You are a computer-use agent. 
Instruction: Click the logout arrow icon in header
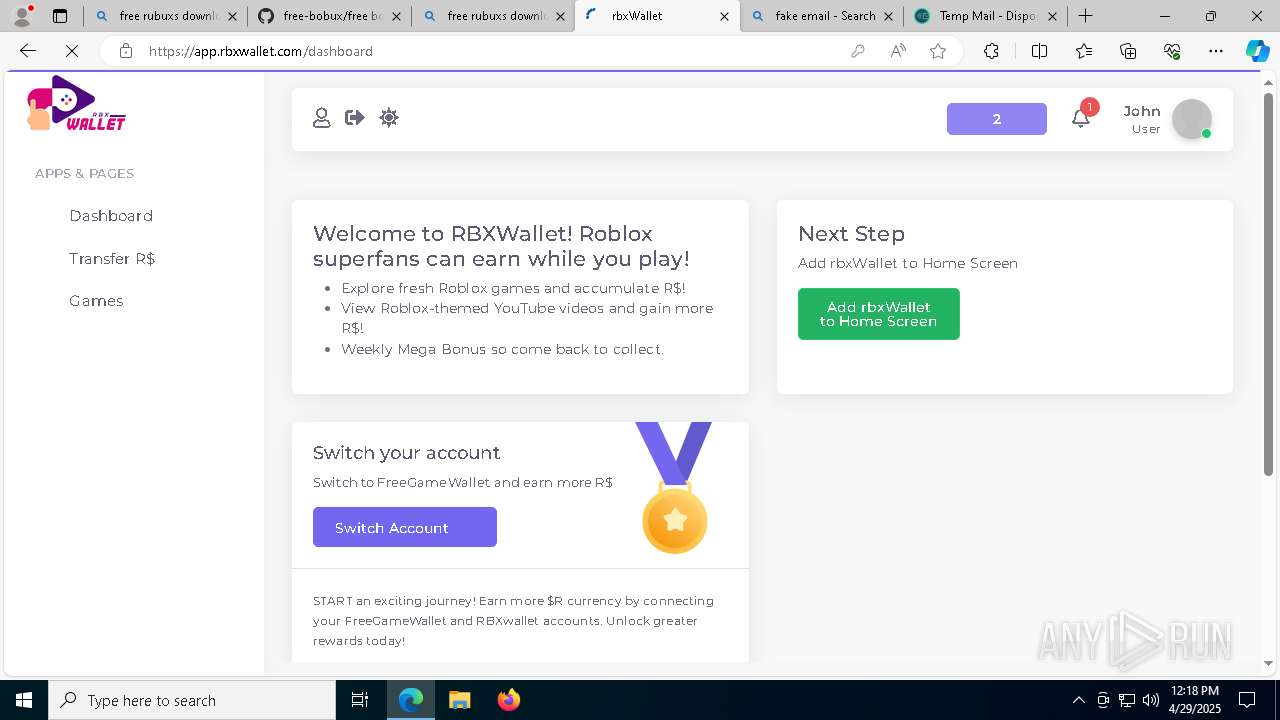click(x=355, y=118)
